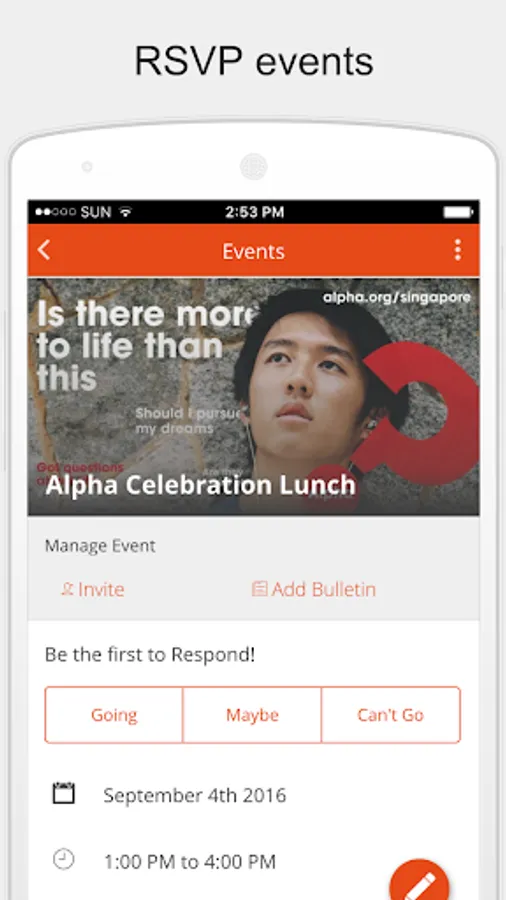Tap the September 4th 2016 date row
This screenshot has height=900, width=506.
[254, 795]
